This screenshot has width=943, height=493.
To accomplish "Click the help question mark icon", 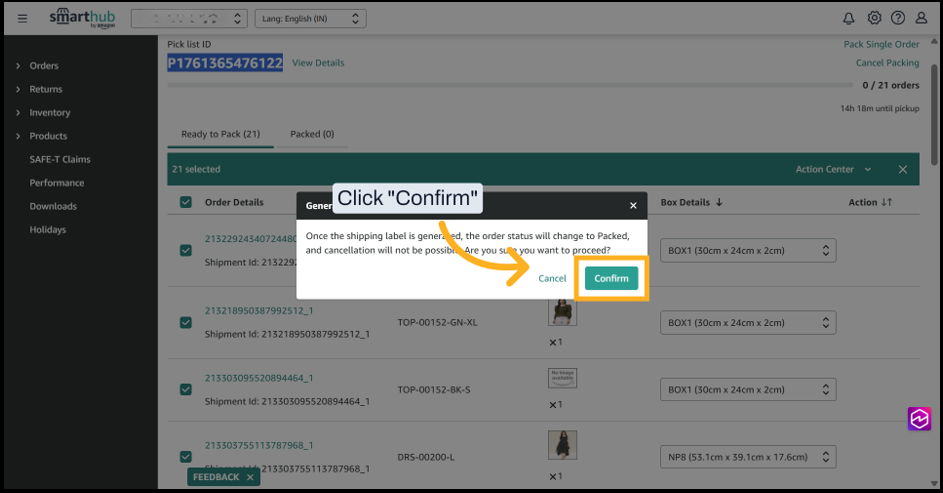I will tap(898, 18).
